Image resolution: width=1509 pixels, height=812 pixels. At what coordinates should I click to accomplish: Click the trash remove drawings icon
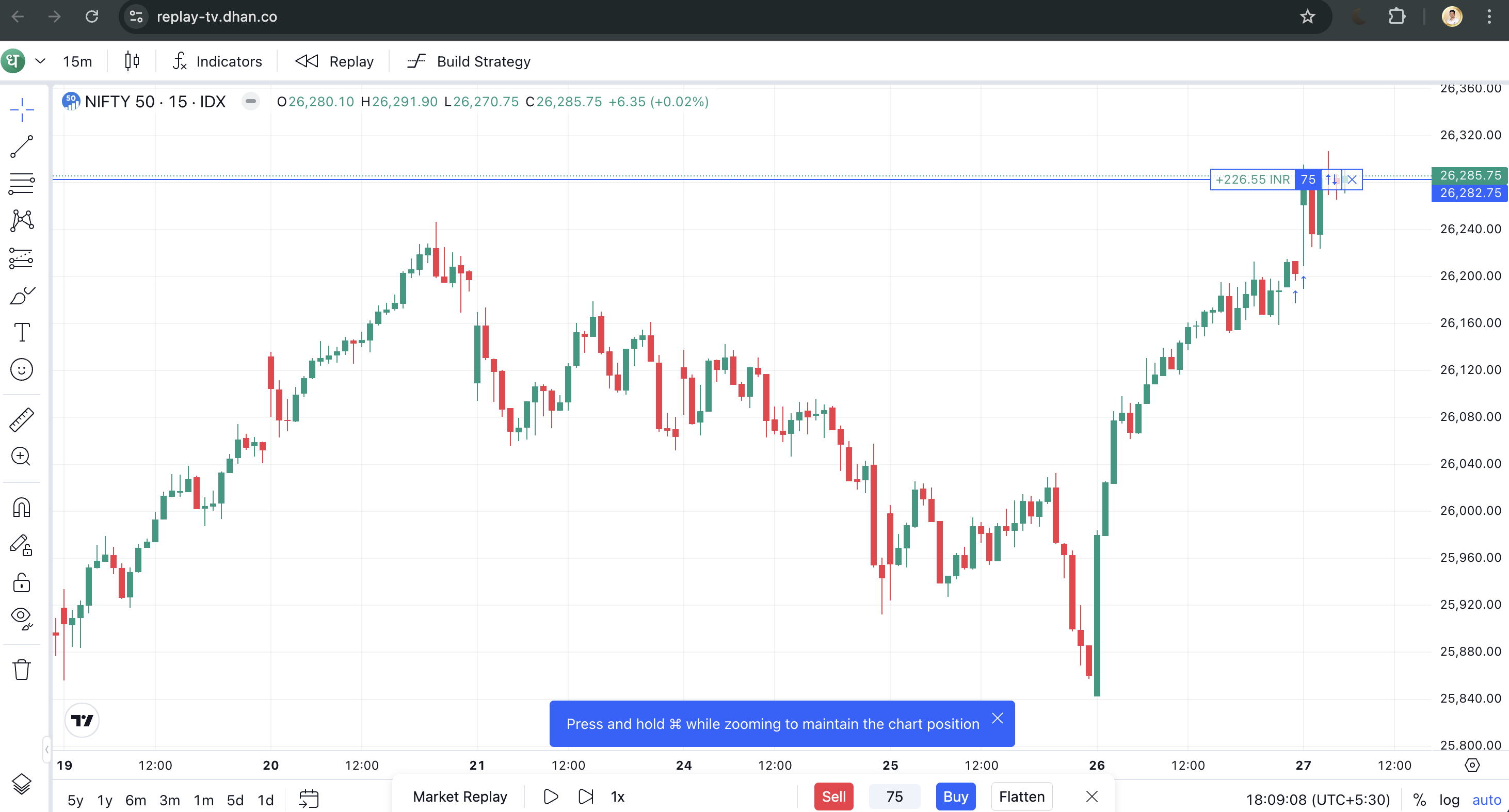22,669
